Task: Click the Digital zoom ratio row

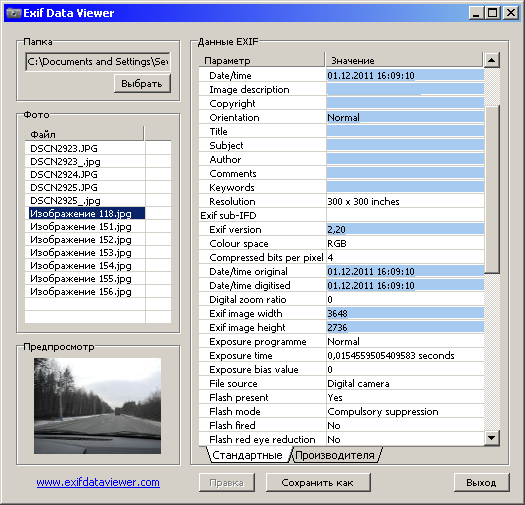Action: (x=342, y=299)
